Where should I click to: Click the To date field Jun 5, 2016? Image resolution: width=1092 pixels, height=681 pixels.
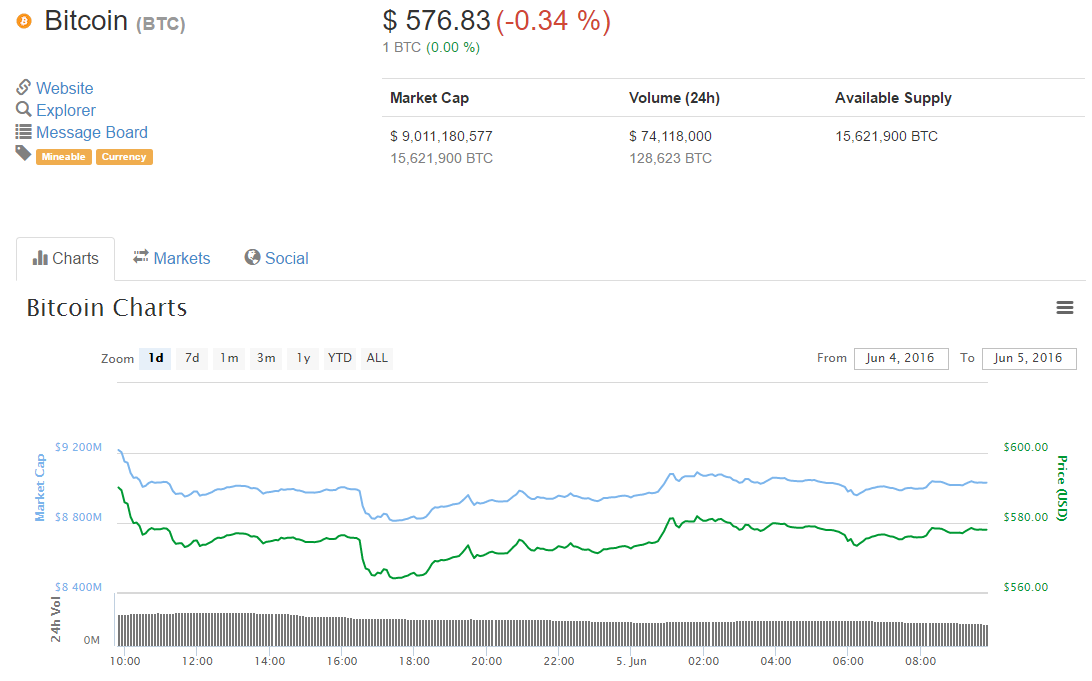click(x=1028, y=358)
